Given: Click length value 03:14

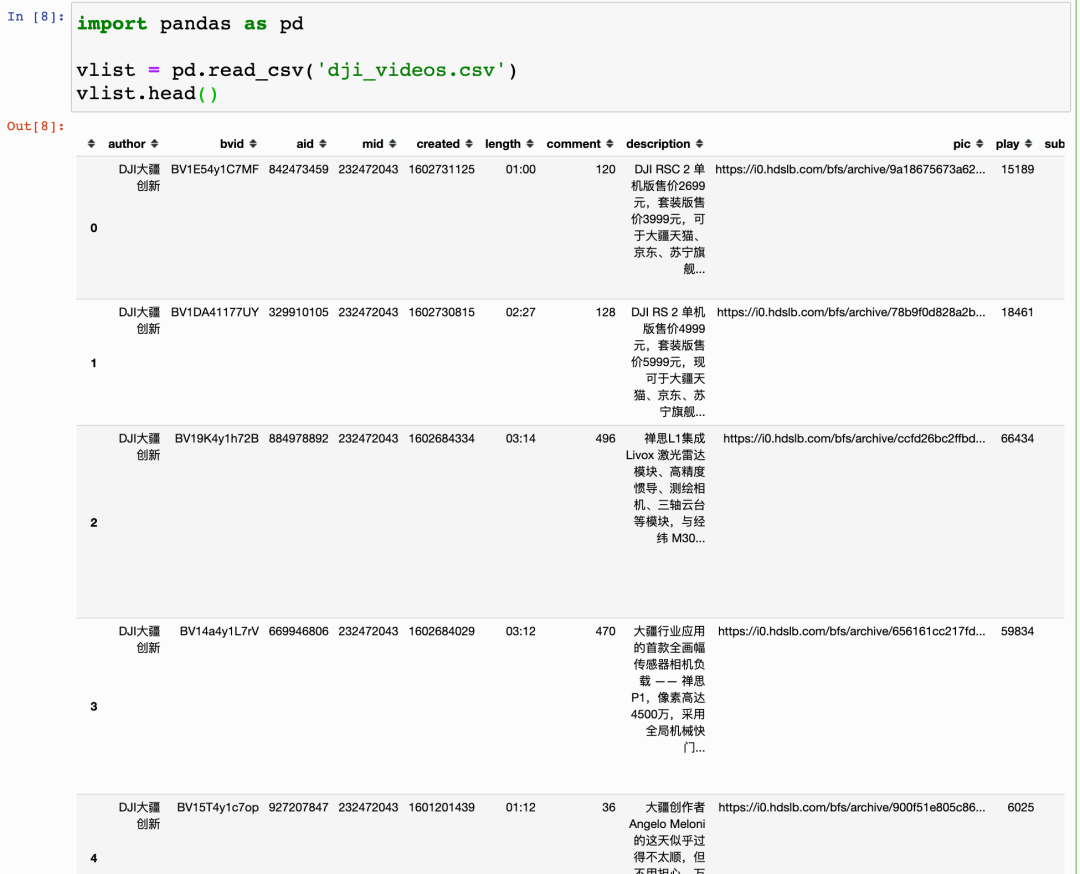Looking at the screenshot, I should [521, 439].
